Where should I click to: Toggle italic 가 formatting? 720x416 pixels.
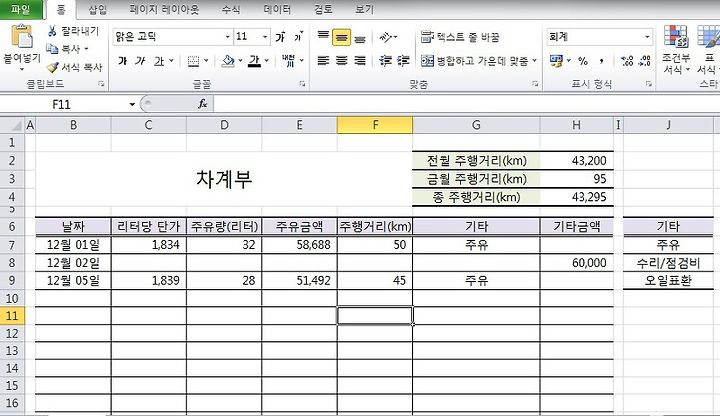pyautogui.click(x=140, y=61)
